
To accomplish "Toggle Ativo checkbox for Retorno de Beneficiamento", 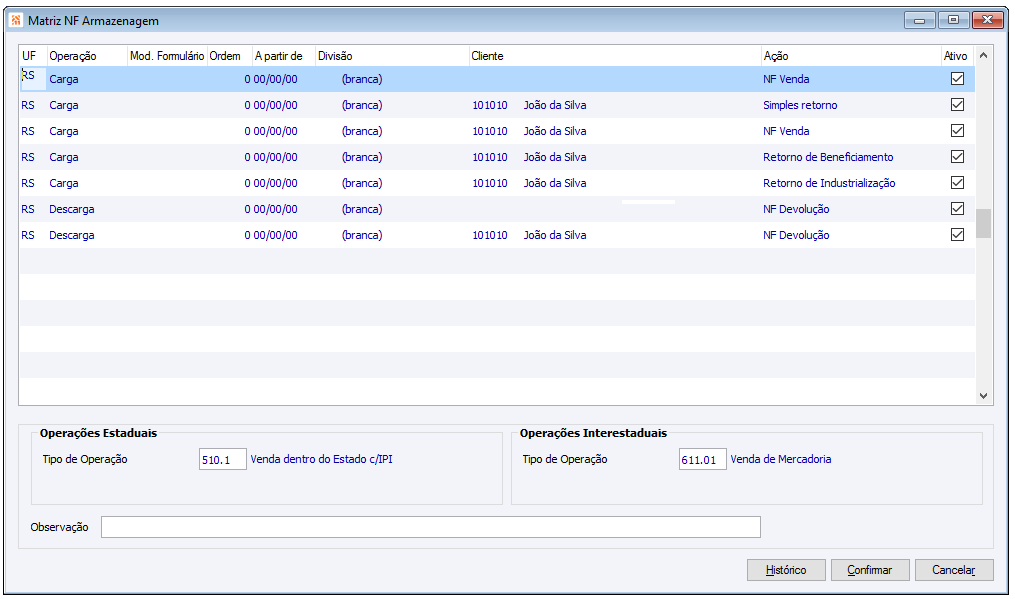I will point(957,157).
